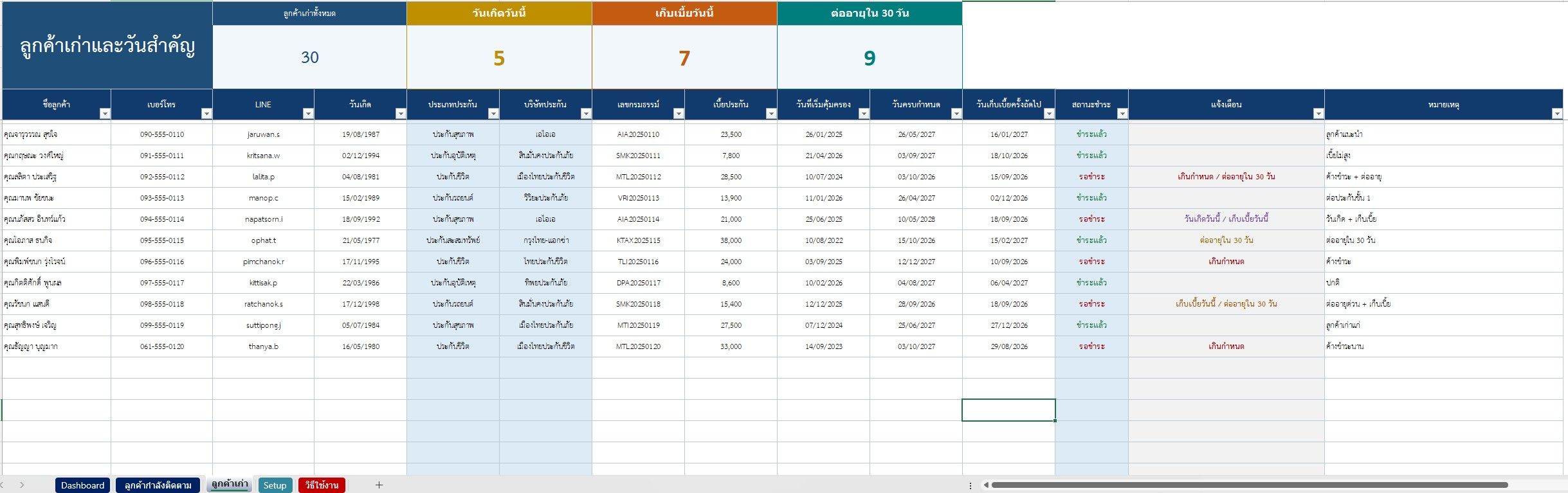Viewport: 1568px width, 493px height.
Task: Open filter for วันเก็บเบี้ยครั้งถัดไป column
Action: [x=1049, y=114]
